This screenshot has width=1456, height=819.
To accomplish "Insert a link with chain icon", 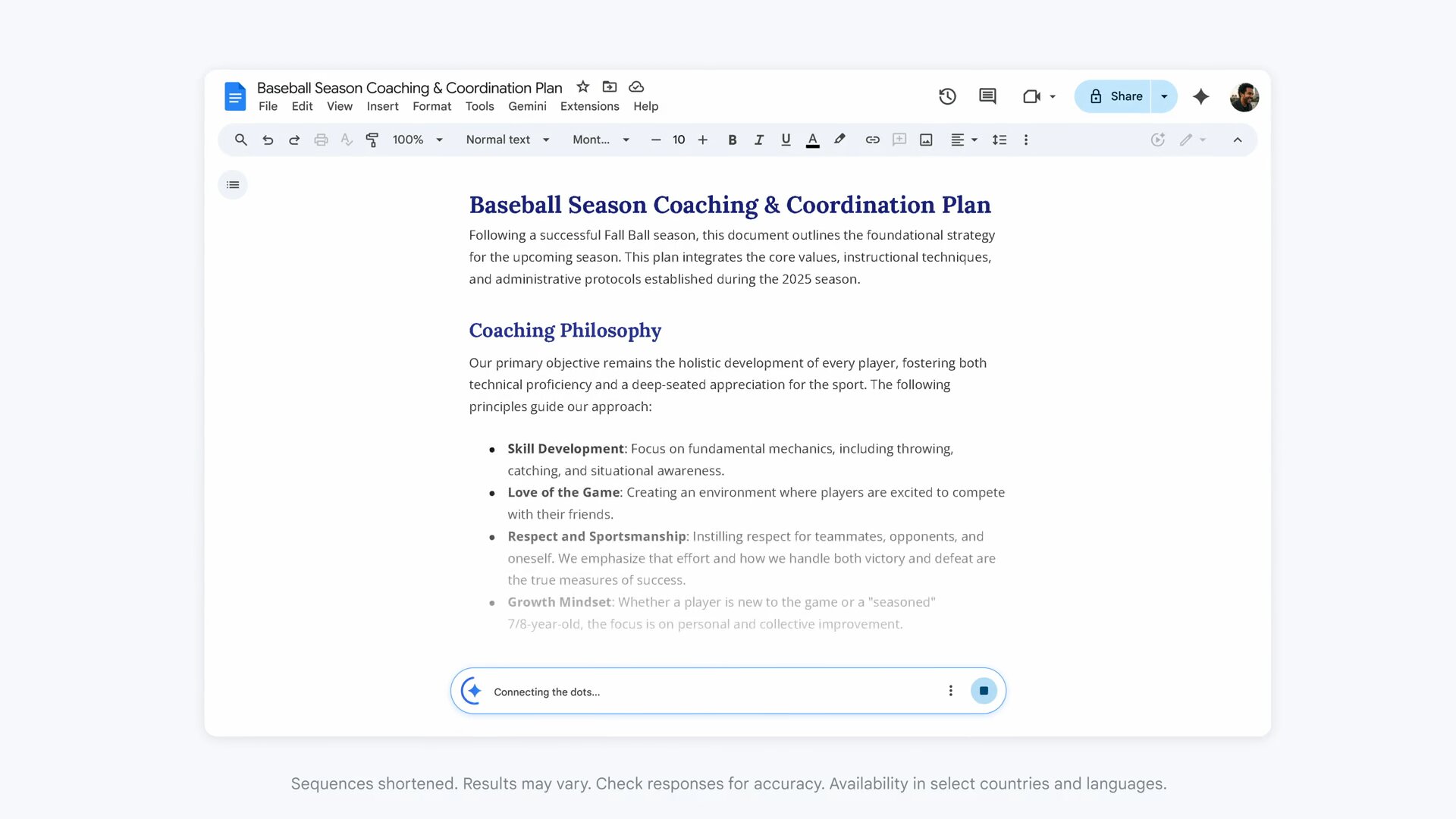I will click(x=872, y=140).
